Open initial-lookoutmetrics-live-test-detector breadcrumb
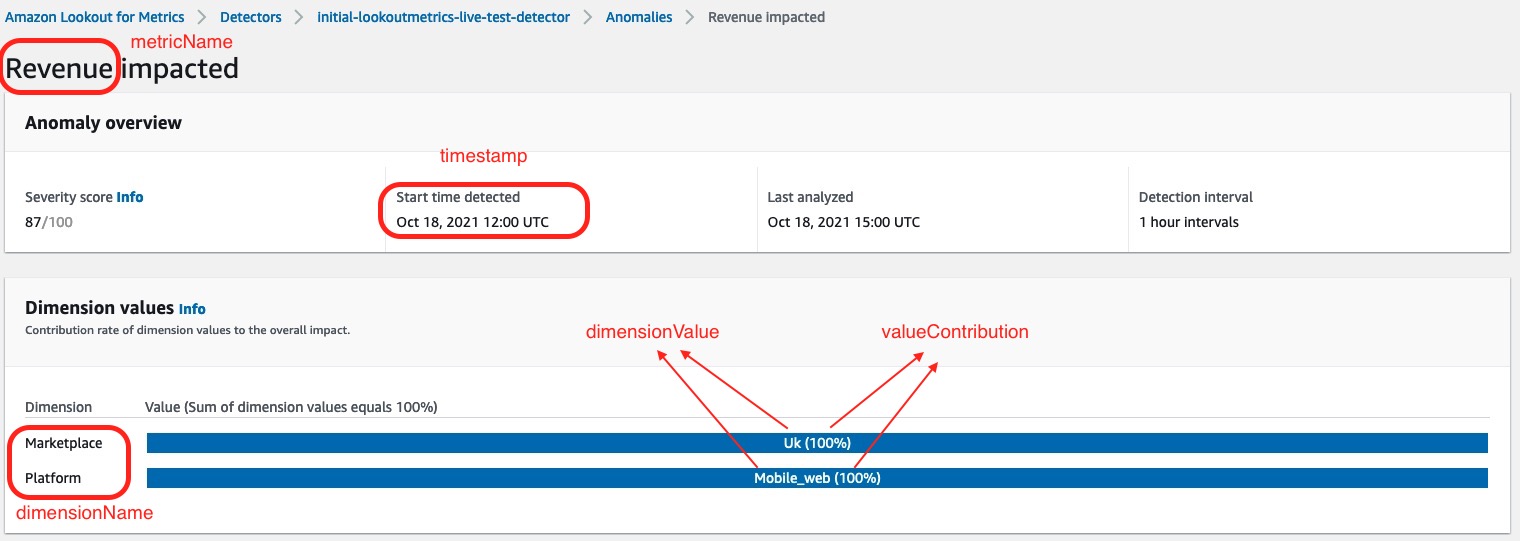Screen dimensions: 1520x541 click(x=444, y=17)
